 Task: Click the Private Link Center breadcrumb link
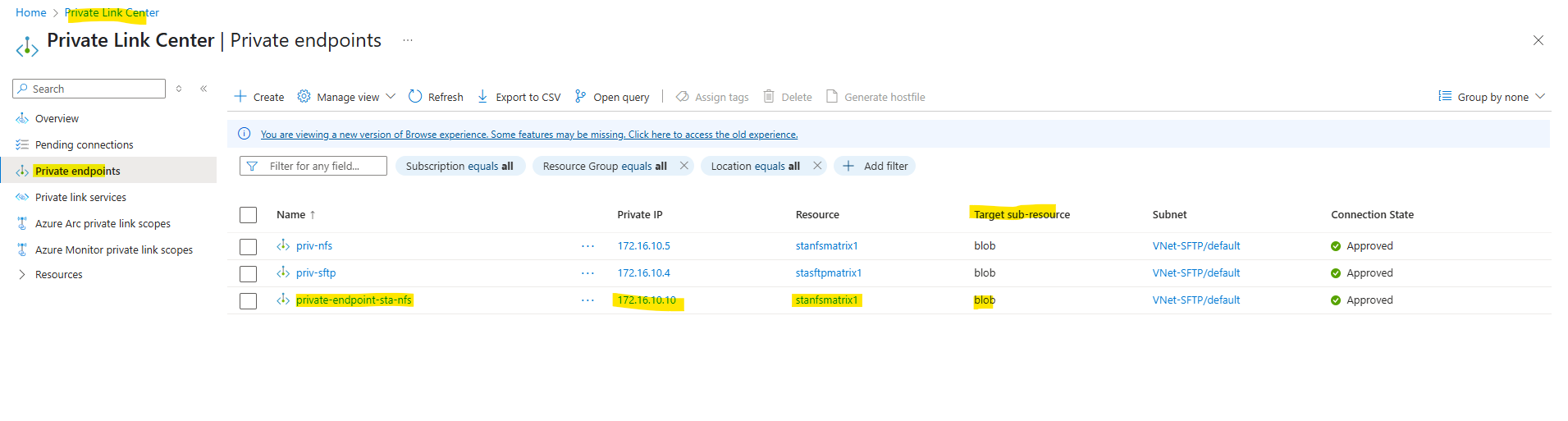click(112, 12)
